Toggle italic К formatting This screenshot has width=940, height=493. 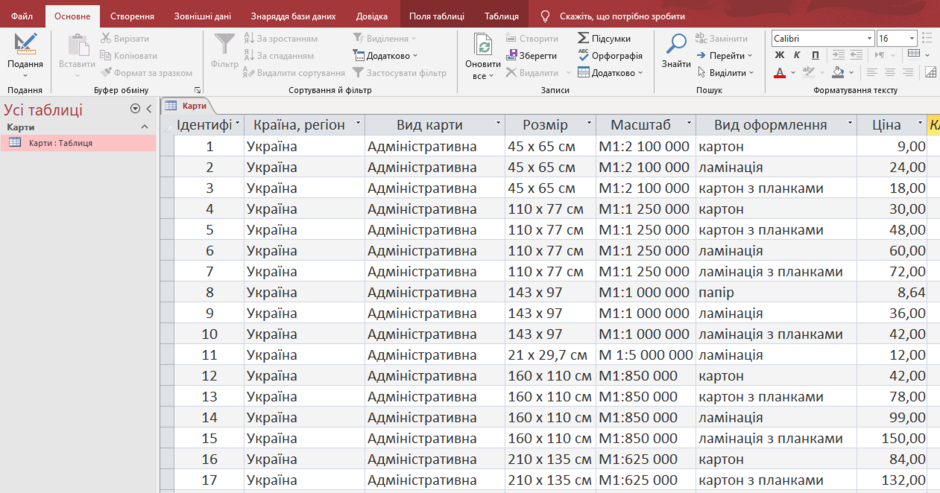tap(797, 55)
